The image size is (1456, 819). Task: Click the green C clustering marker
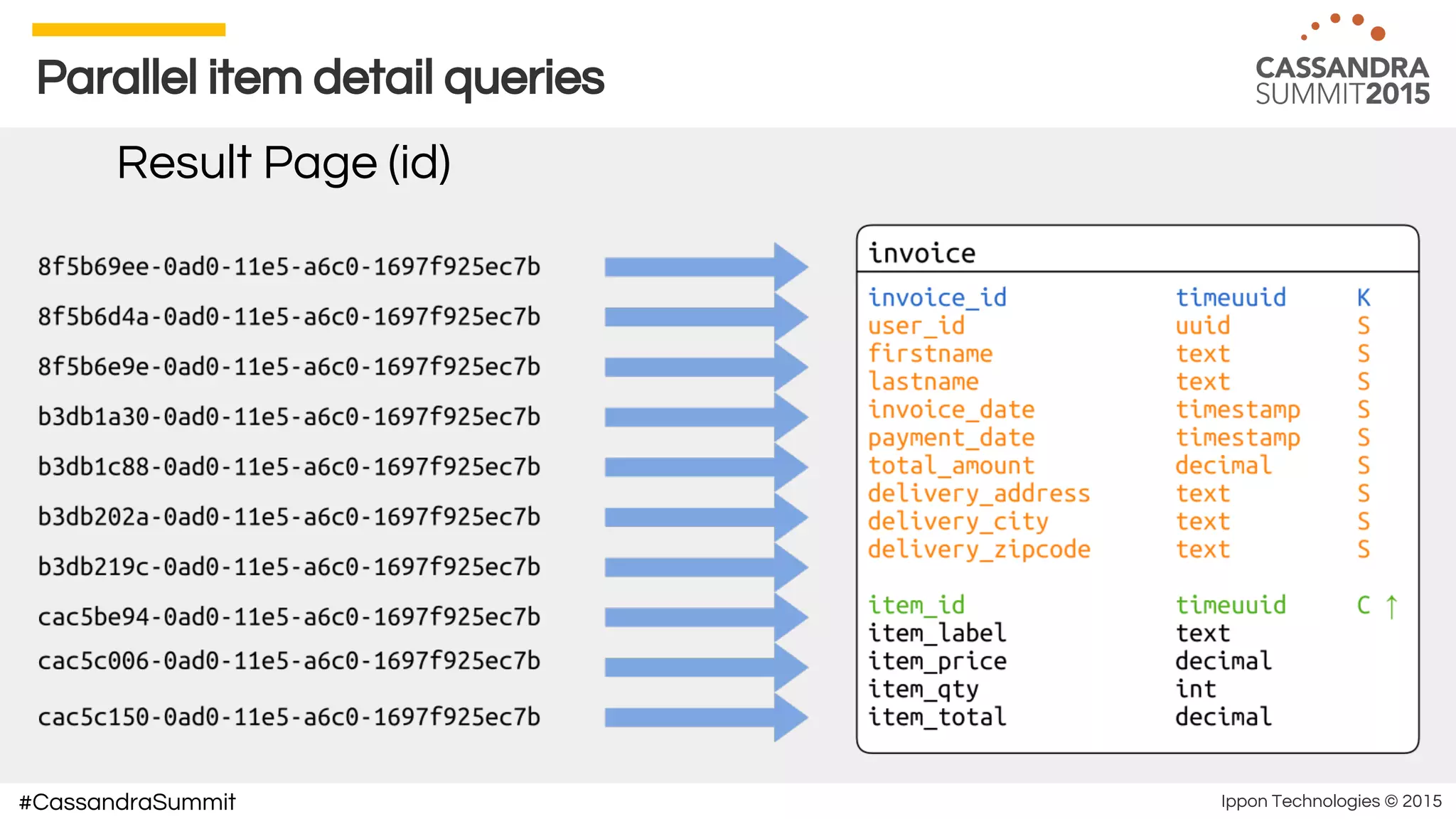pyautogui.click(x=1363, y=605)
